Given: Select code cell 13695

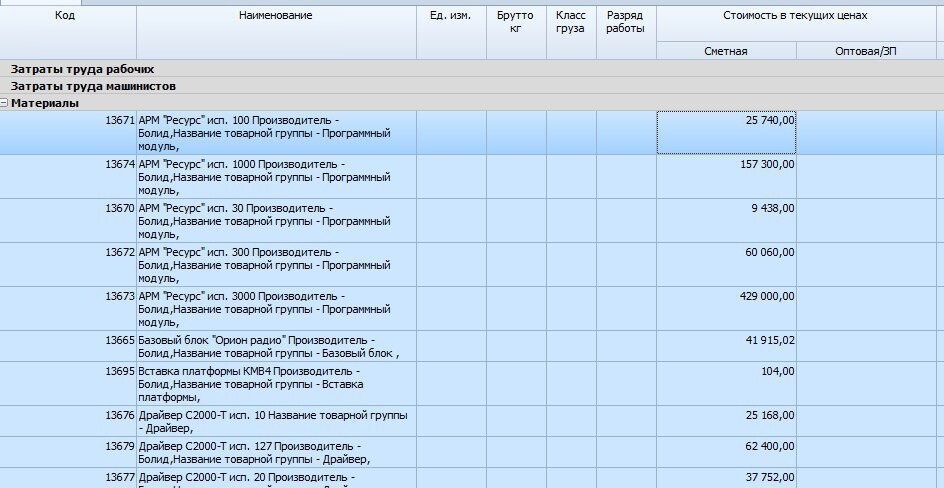Looking at the screenshot, I should [x=68, y=383].
